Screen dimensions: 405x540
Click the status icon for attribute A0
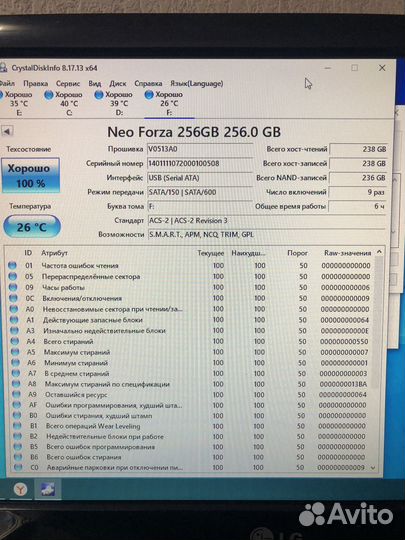(x=13, y=309)
